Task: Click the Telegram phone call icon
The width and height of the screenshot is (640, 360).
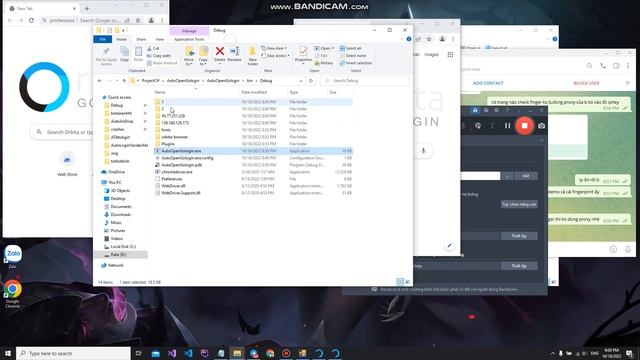Action: [603, 66]
